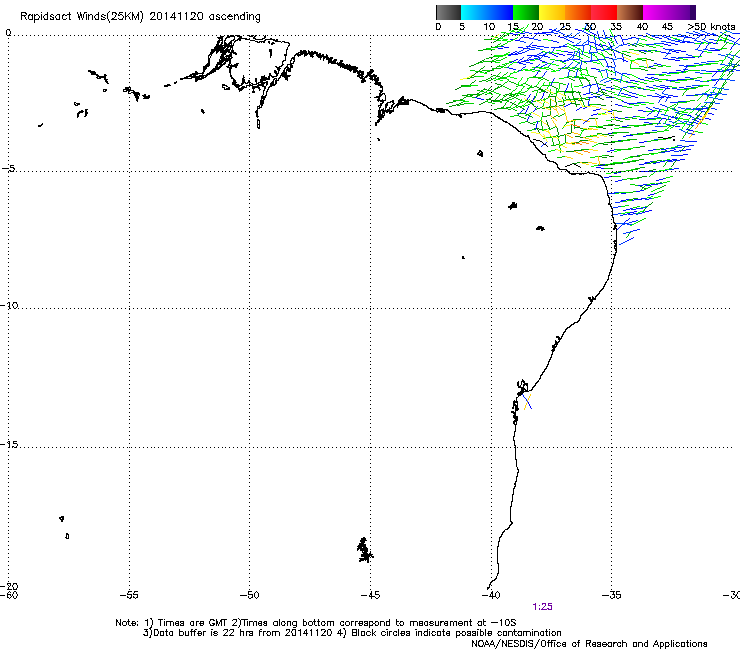Click the purple '1:25' time label
Image resolution: width=740 pixels, height=650 pixels.
tap(542, 607)
